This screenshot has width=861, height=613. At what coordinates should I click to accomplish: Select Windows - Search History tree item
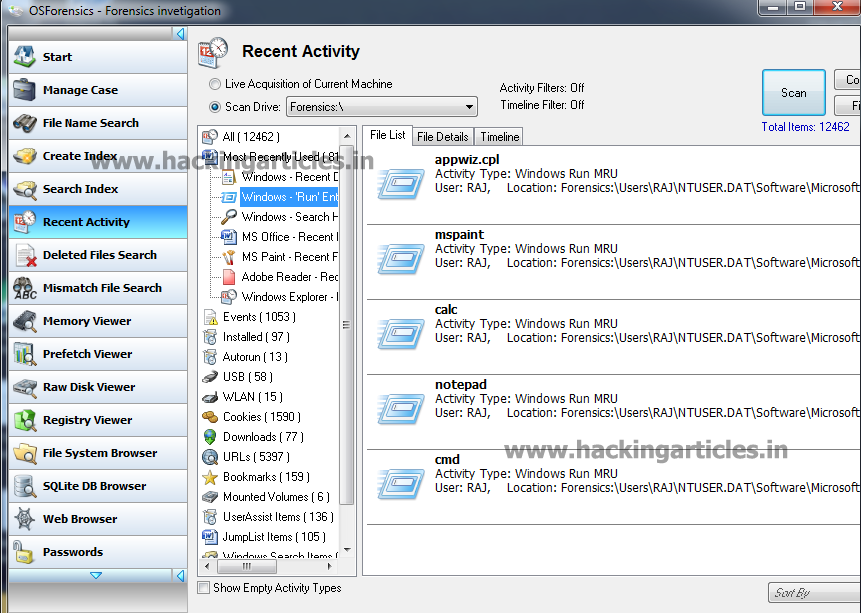(x=279, y=217)
